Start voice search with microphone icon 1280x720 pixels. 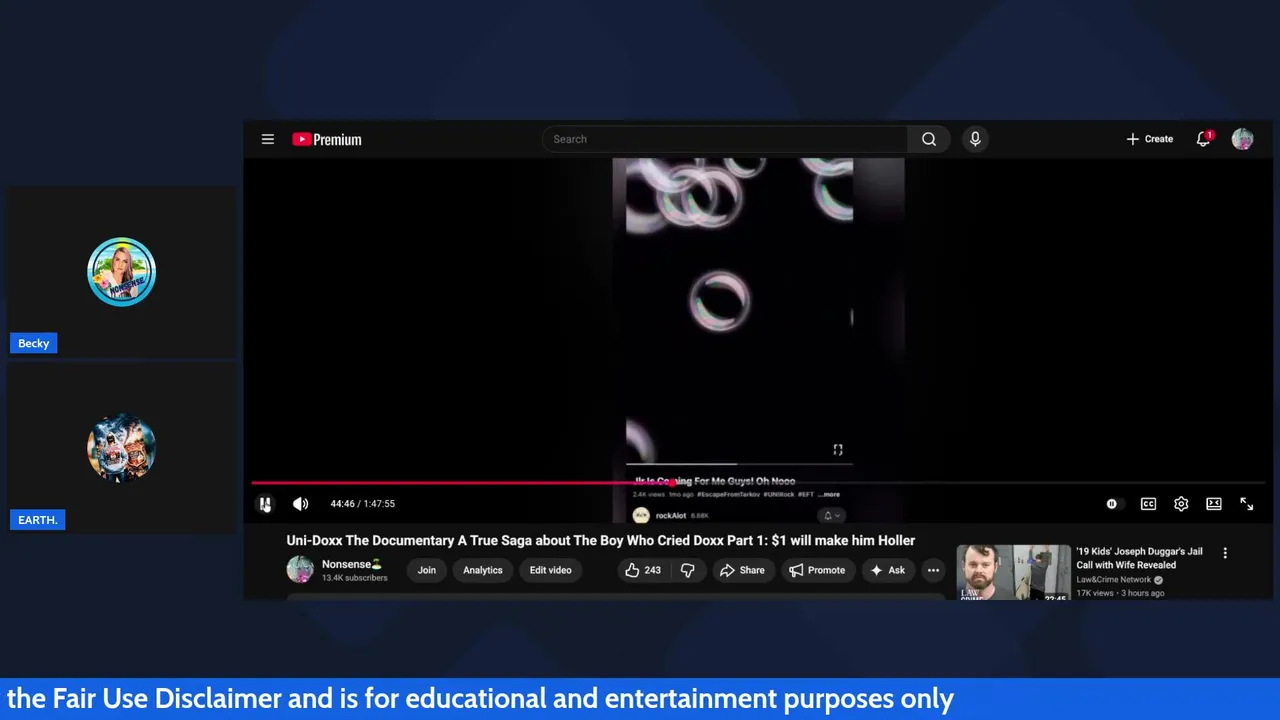(x=975, y=139)
